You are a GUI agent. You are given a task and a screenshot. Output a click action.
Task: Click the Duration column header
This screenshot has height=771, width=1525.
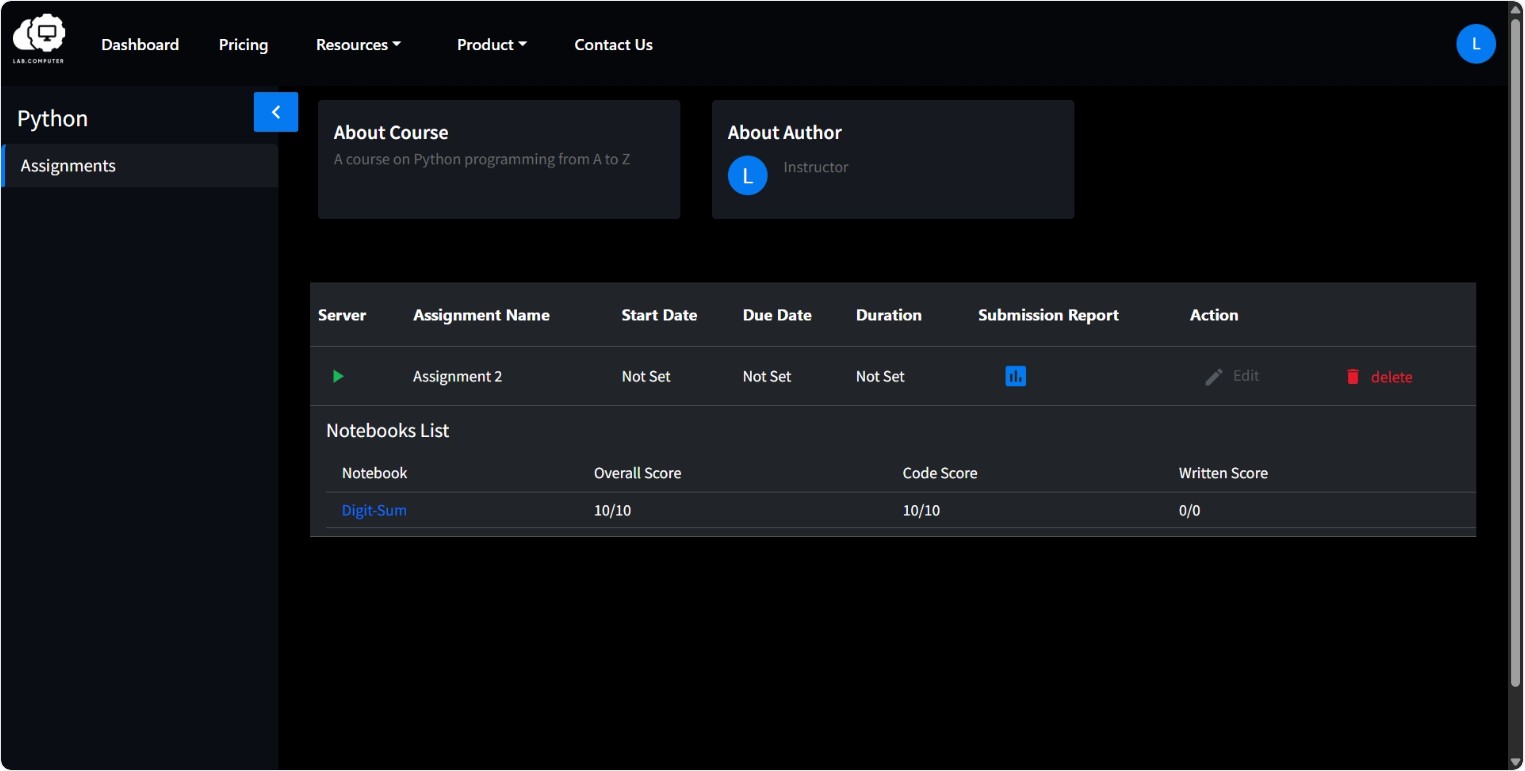tap(889, 315)
